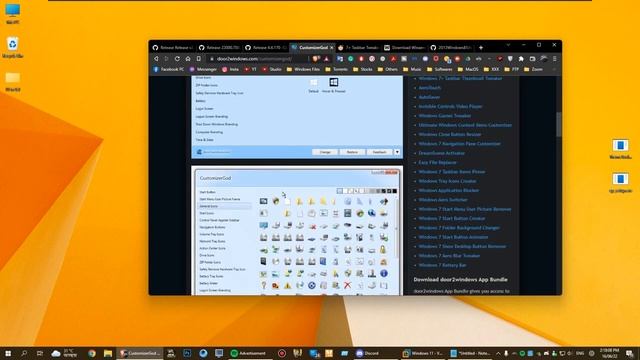Expand the Softwares bookmark folder
The width and height of the screenshot is (640, 360).
click(x=439, y=69)
